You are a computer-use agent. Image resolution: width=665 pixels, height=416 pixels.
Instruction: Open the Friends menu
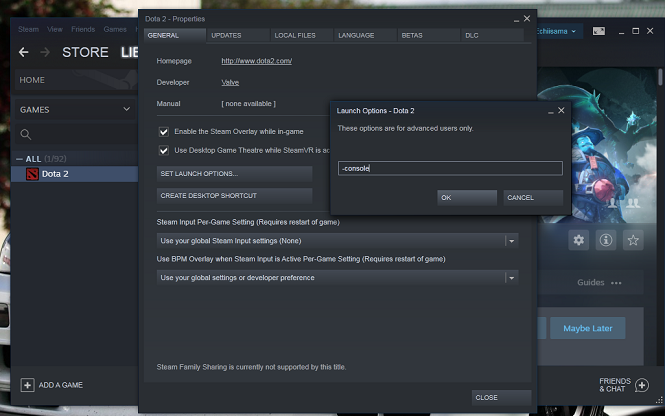83,29
